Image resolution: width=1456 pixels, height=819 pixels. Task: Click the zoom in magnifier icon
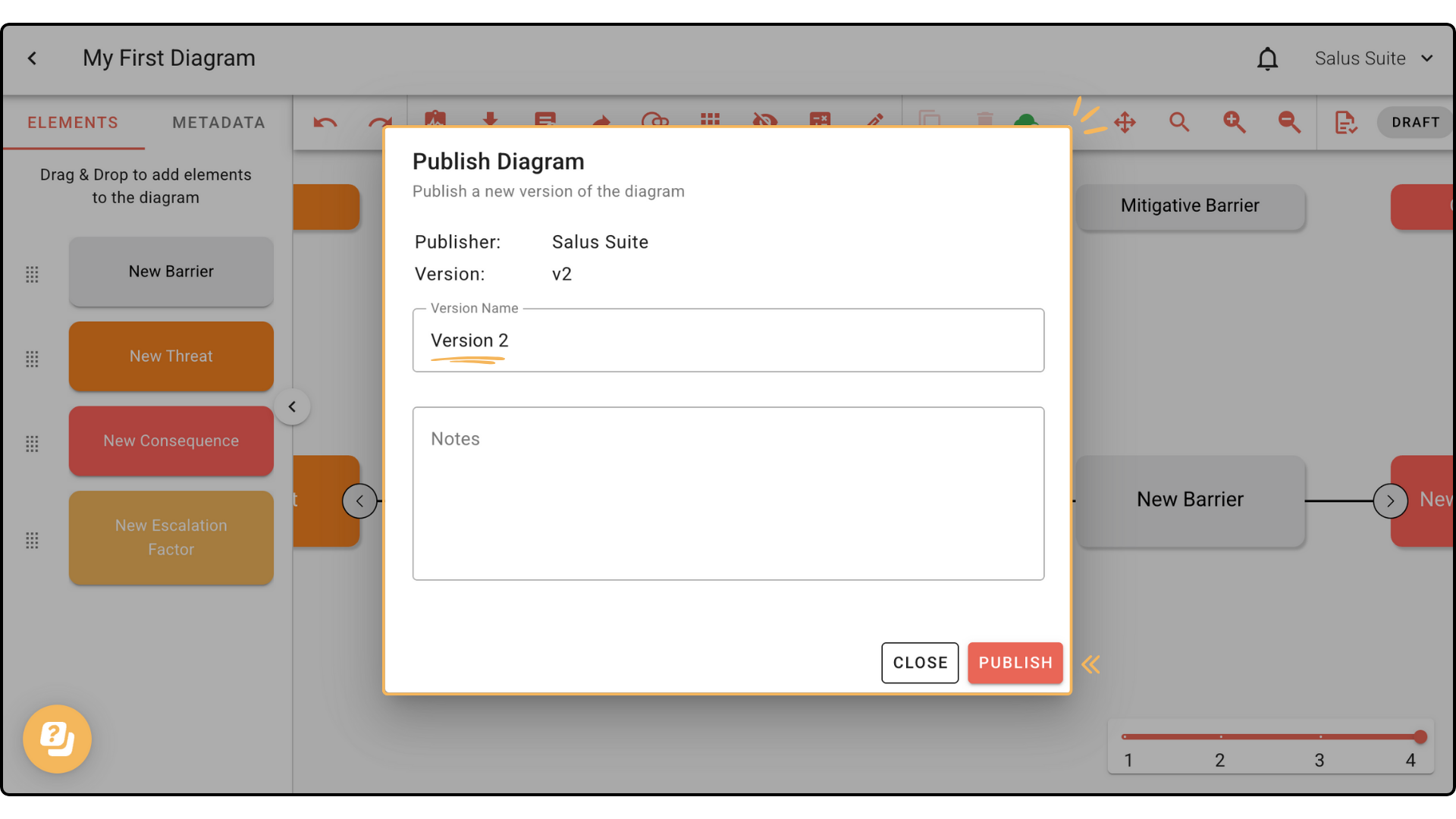click(1235, 122)
